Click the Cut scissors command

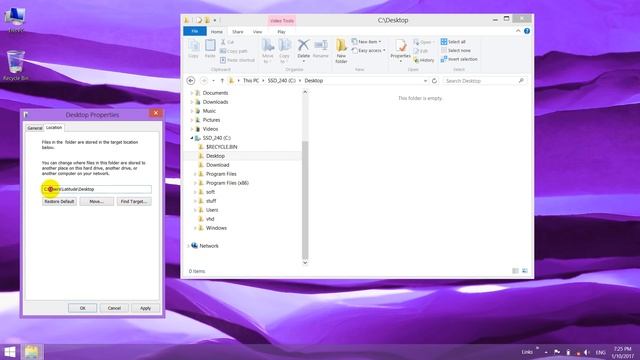click(227, 42)
